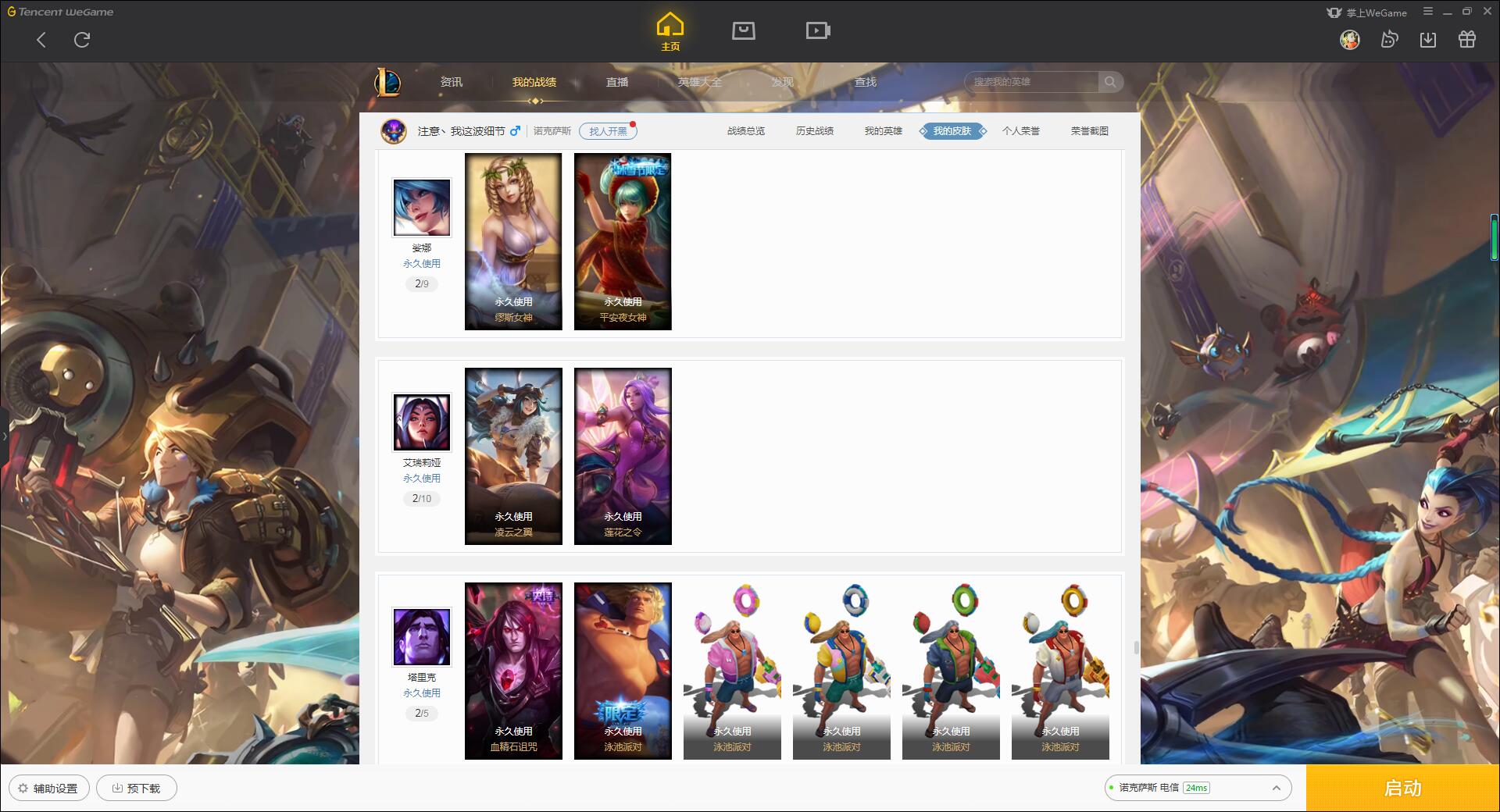Refresh the page with reload icon
The image size is (1500, 812).
click(x=82, y=40)
